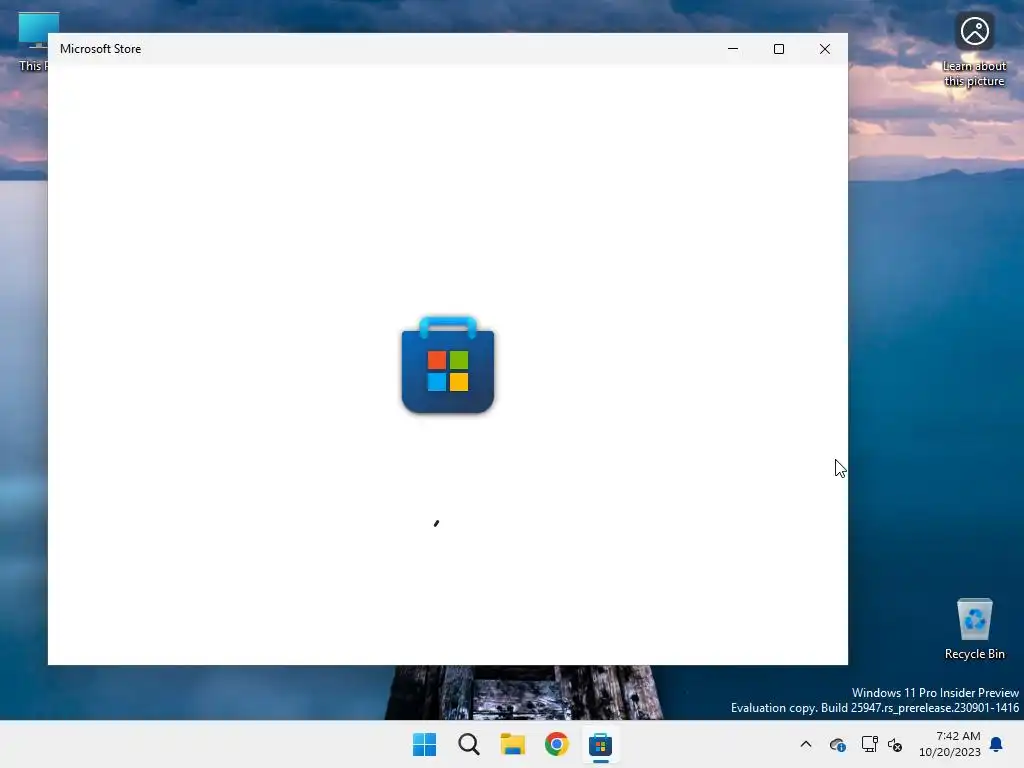Viewport: 1024px width, 768px height.
Task: Open network display tray icon
Action: coord(869,744)
